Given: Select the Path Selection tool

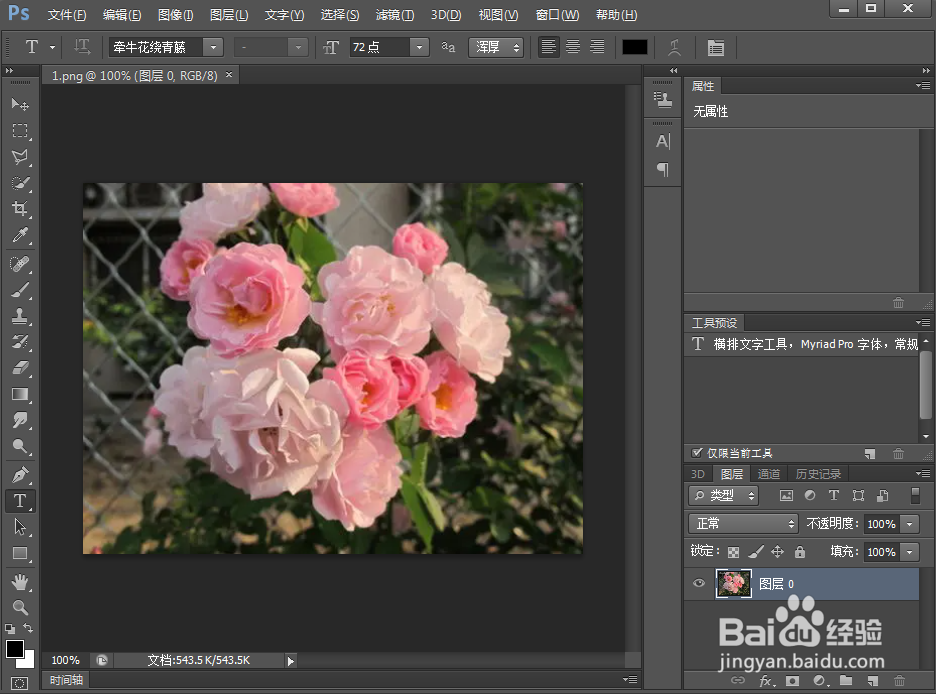Looking at the screenshot, I should pos(20,527).
